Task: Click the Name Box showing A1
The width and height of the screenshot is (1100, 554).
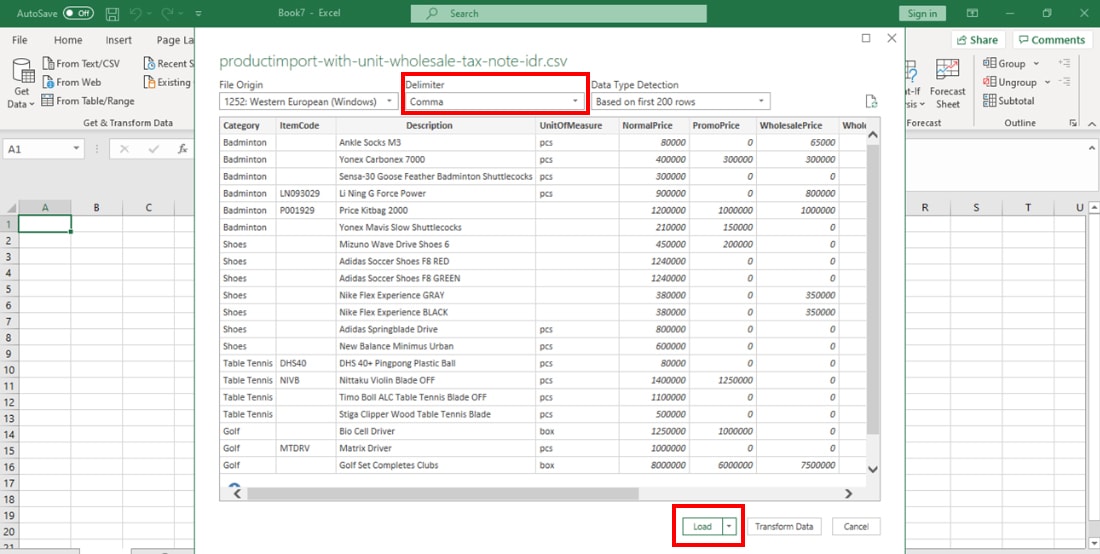Action: coord(38,149)
